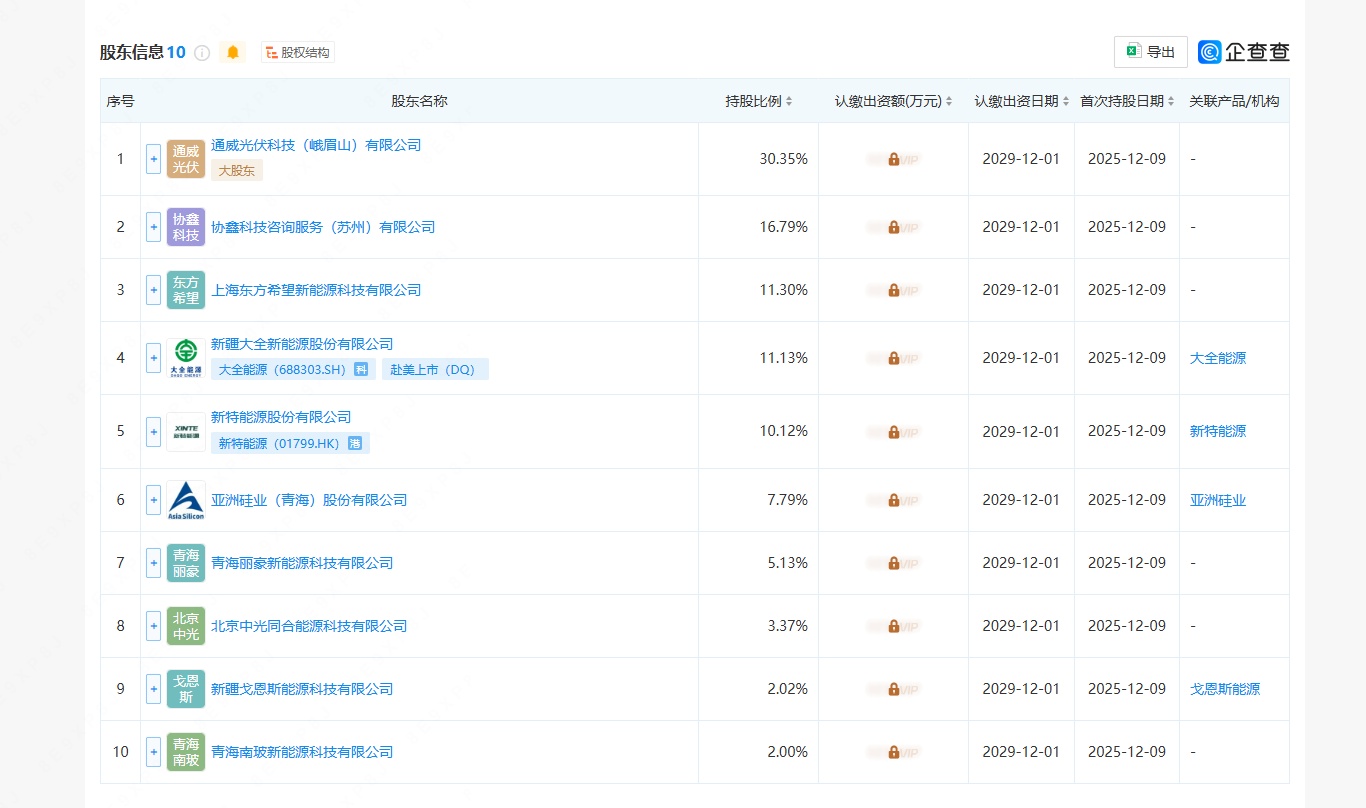Screen dimensions: 1366x808
Task: Click the 企查查 logo
Action: pyautogui.click(x=1244, y=52)
